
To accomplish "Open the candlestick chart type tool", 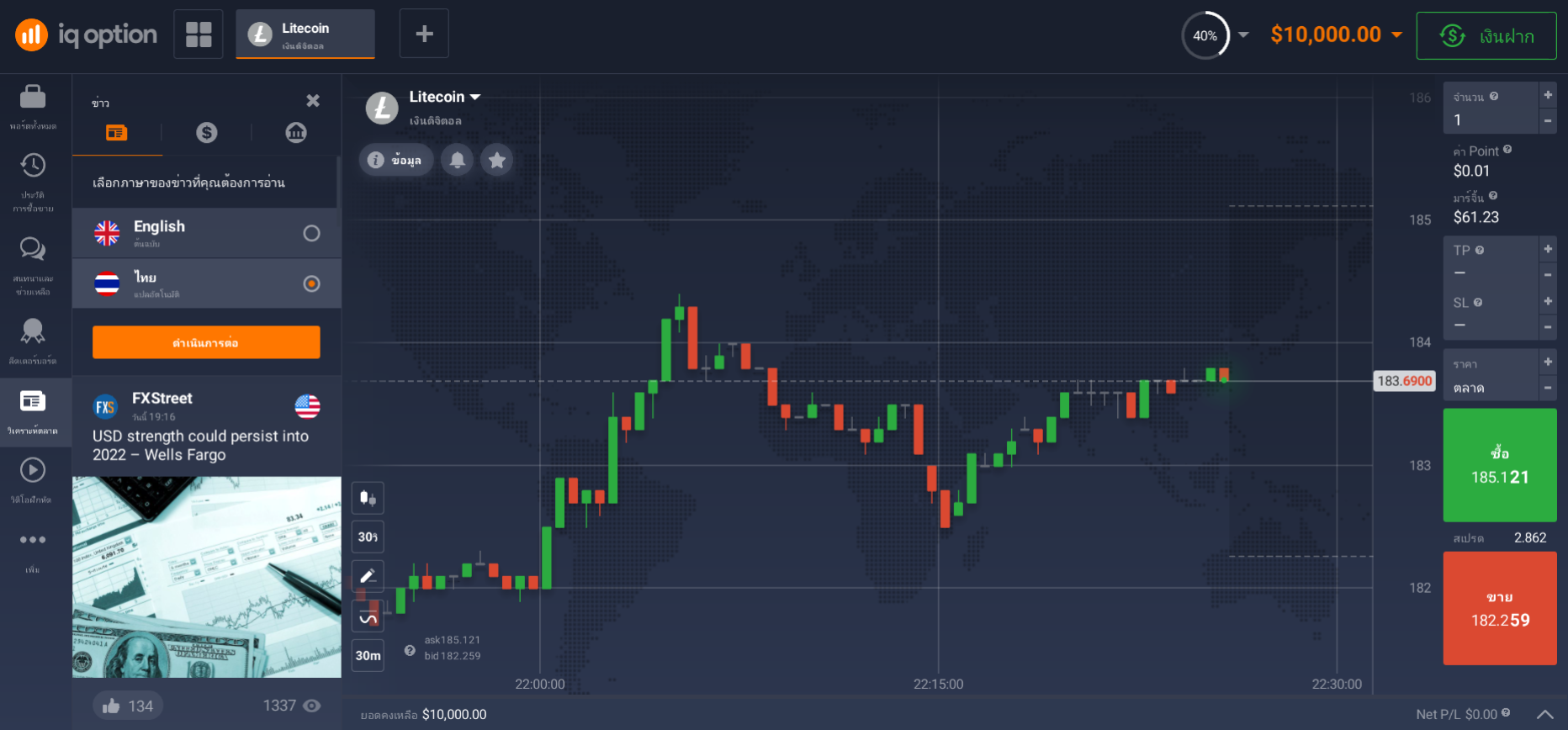I will coord(368,498).
